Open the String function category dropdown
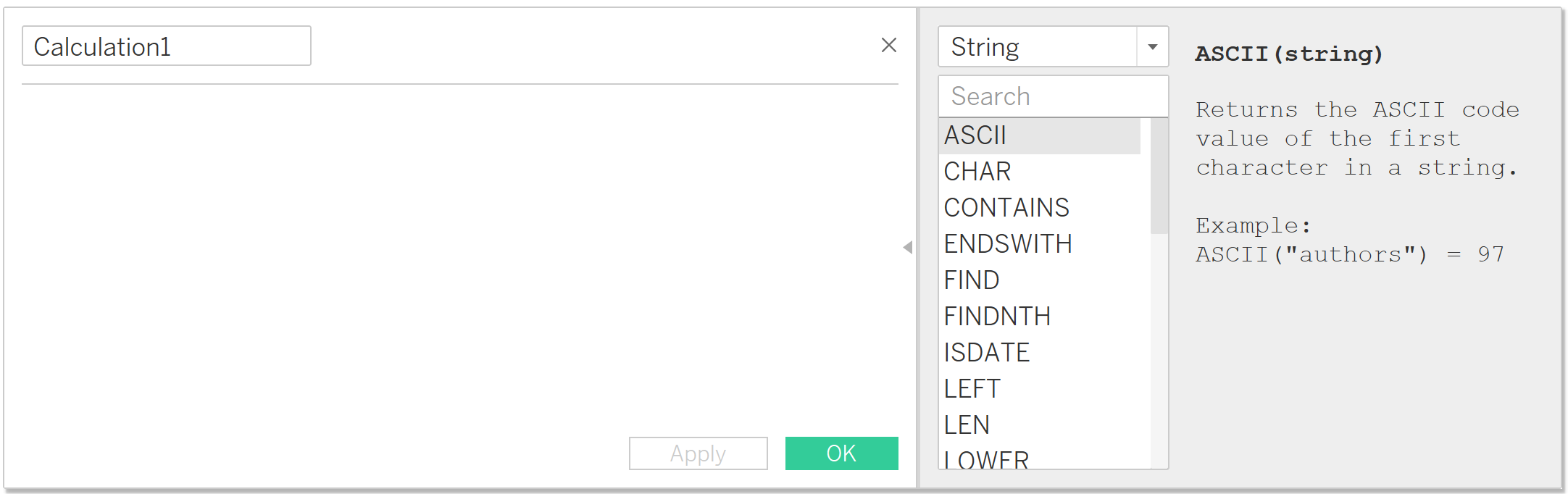 pos(1152,47)
